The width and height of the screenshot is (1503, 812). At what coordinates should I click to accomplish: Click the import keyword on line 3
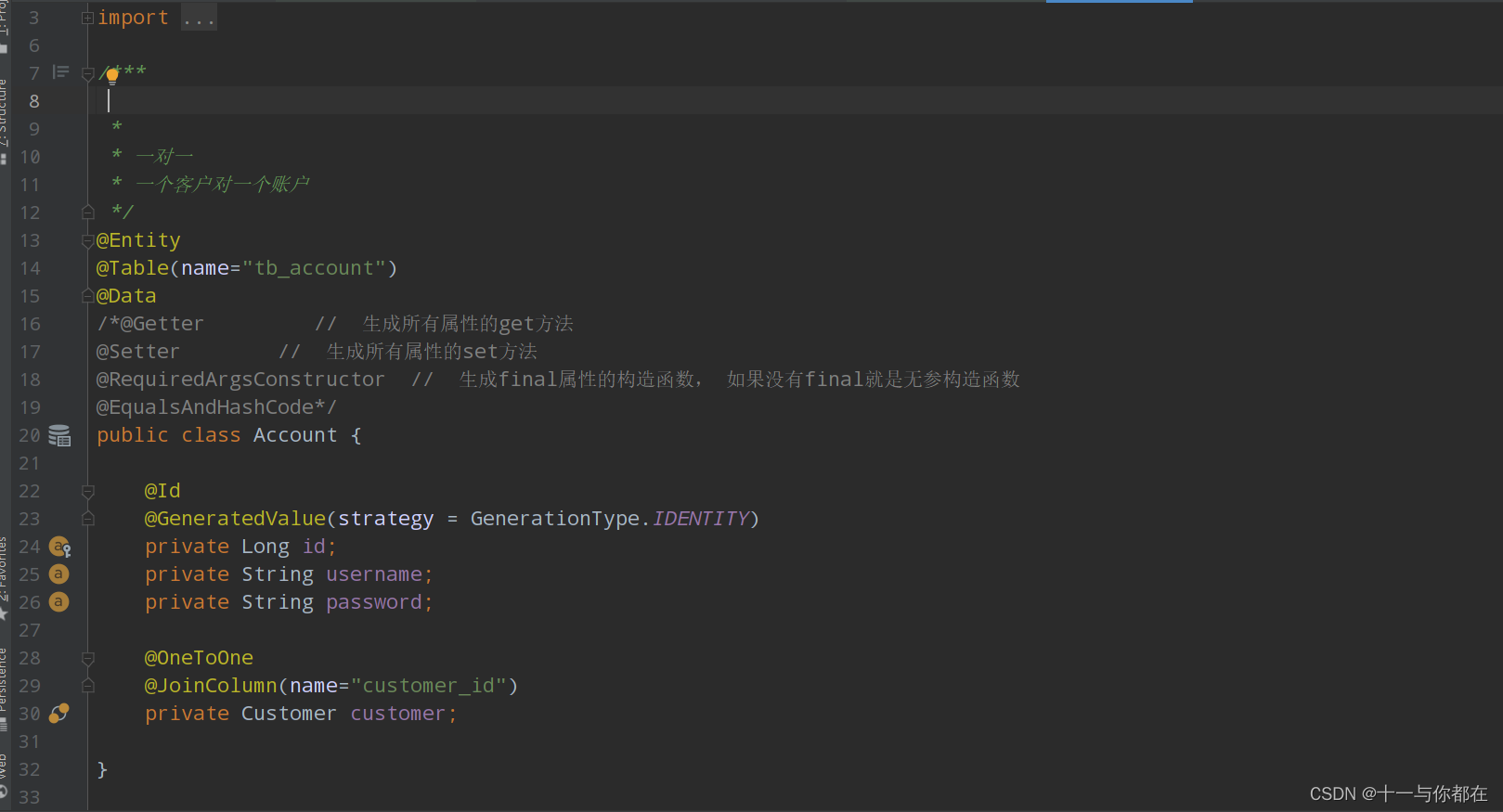tap(133, 18)
